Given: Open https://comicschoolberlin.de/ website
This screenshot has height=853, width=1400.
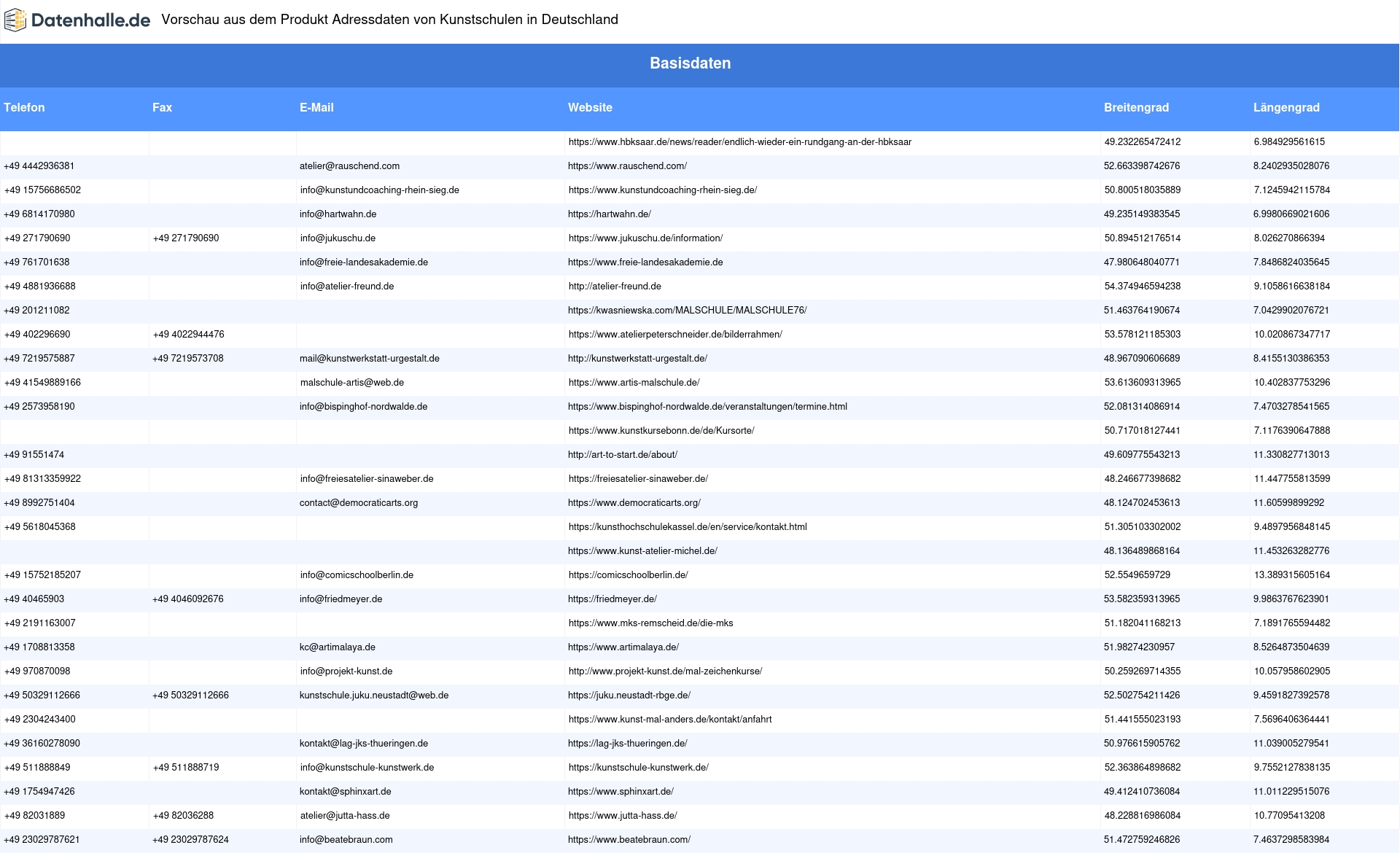Looking at the screenshot, I should coord(629,575).
